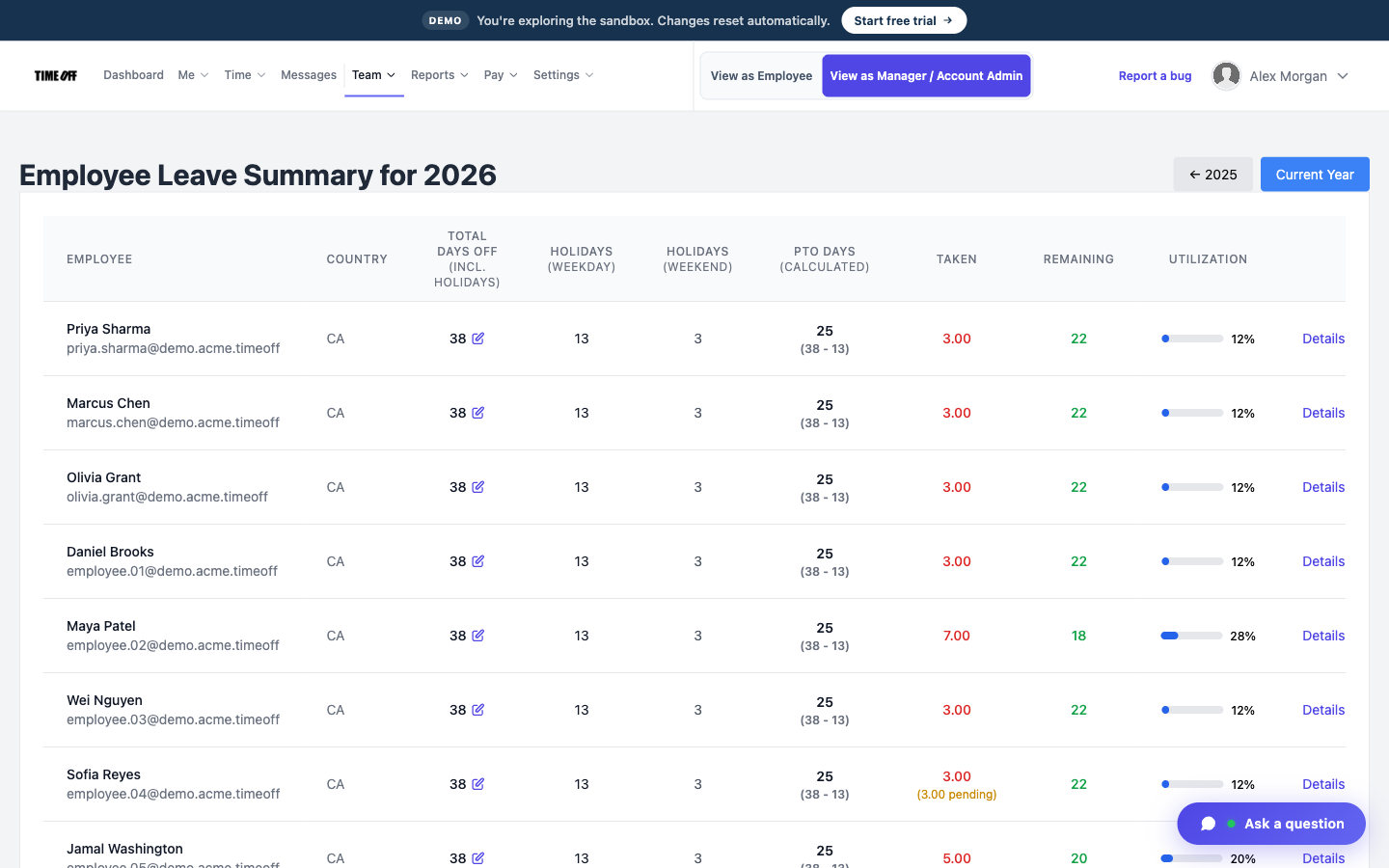1389x868 pixels.
Task: Expand the Pay menu
Action: coord(501,75)
